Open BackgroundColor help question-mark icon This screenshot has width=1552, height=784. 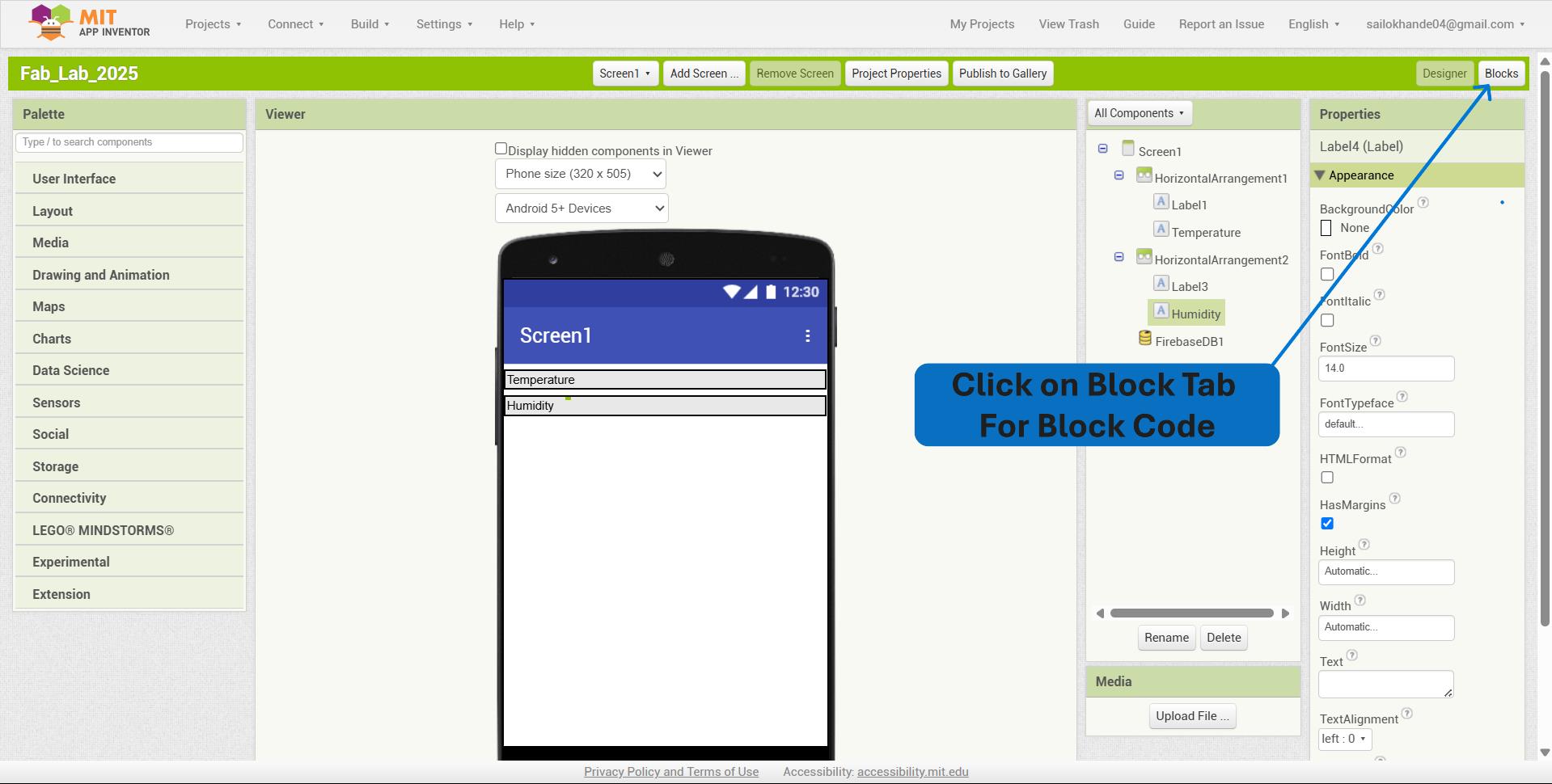[1423, 203]
